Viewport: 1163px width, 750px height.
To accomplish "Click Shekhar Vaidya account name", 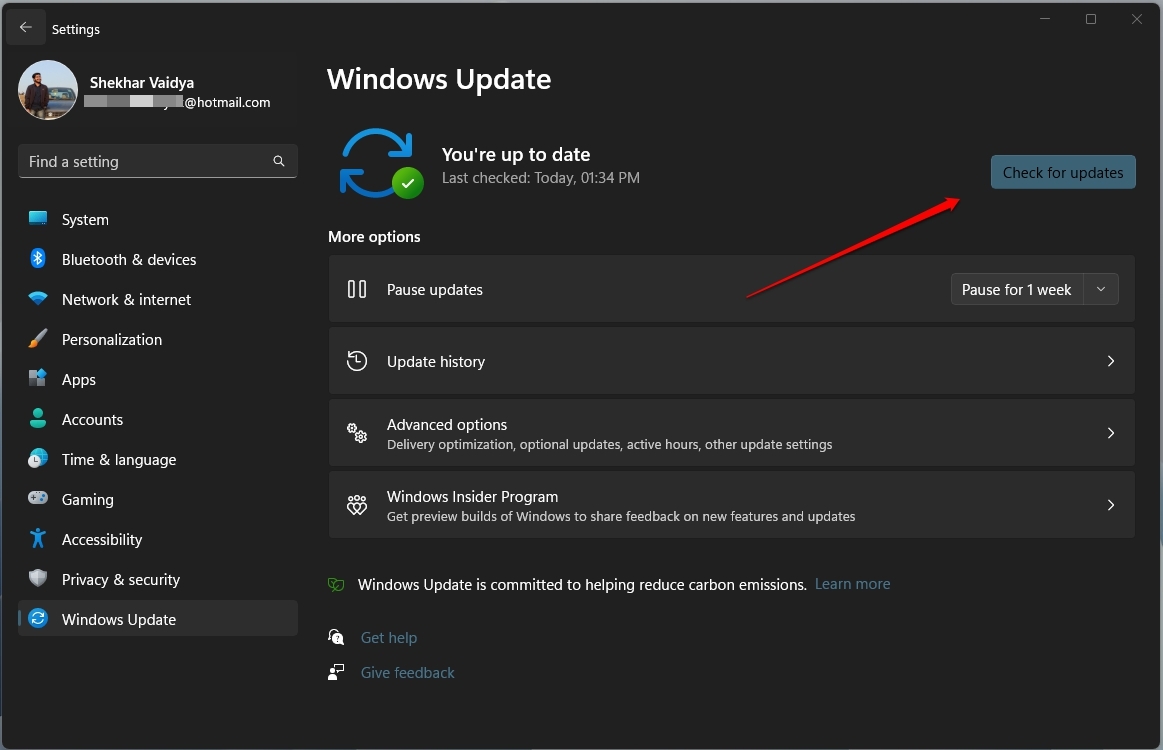I will (x=142, y=82).
